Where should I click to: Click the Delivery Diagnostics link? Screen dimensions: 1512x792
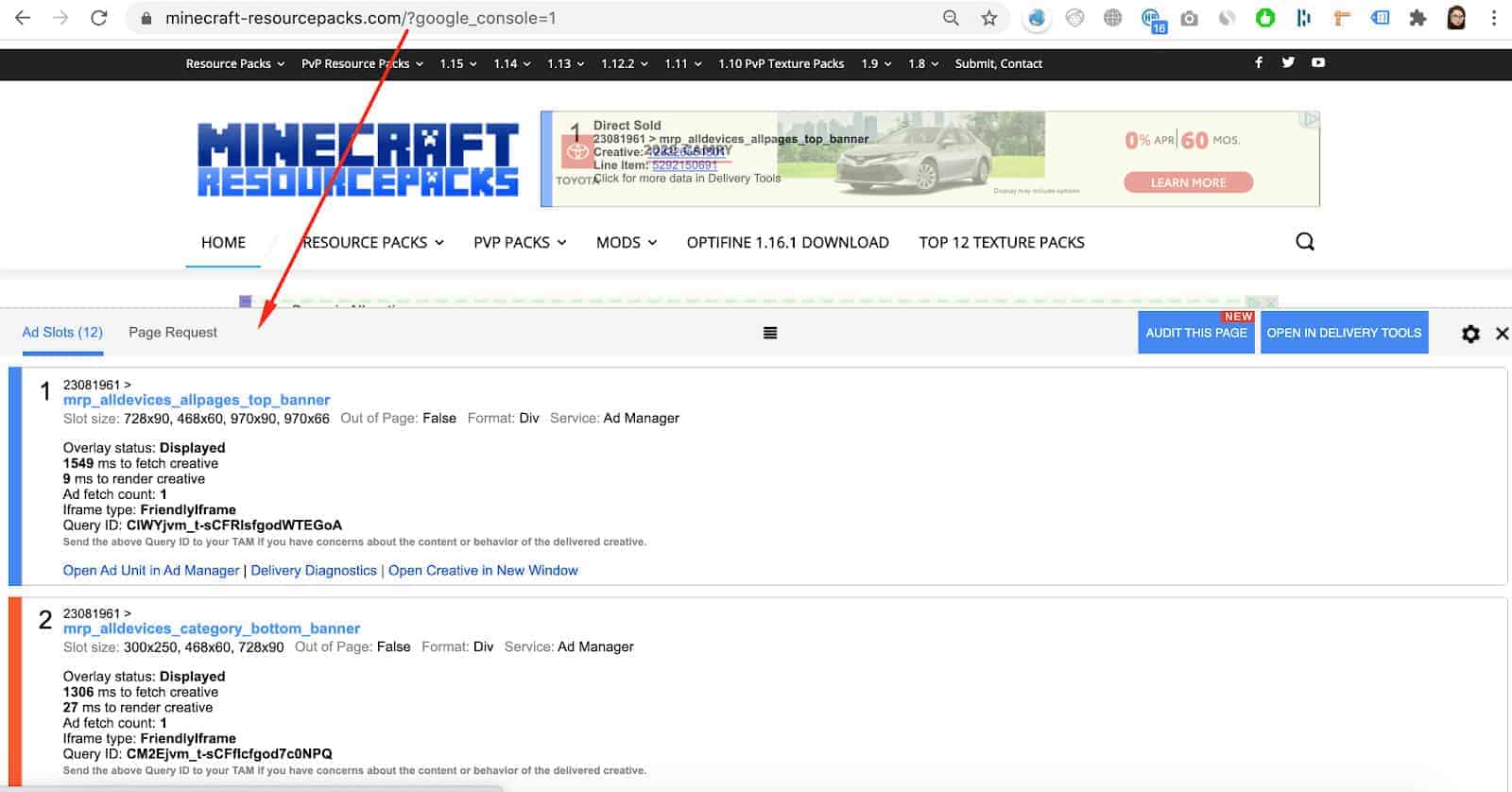pyautogui.click(x=314, y=571)
